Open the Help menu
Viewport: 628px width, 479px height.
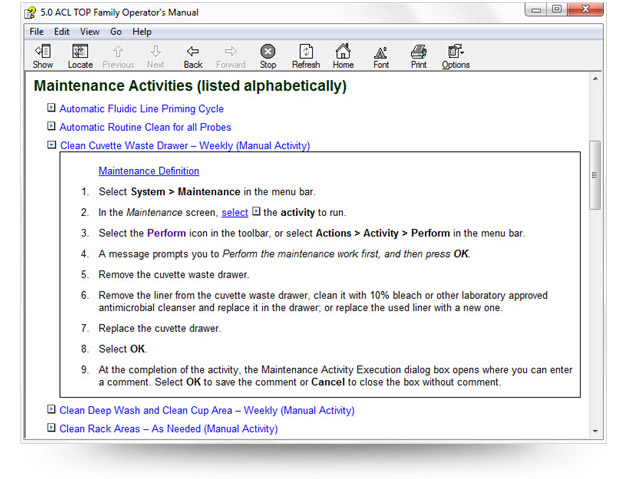coord(142,32)
